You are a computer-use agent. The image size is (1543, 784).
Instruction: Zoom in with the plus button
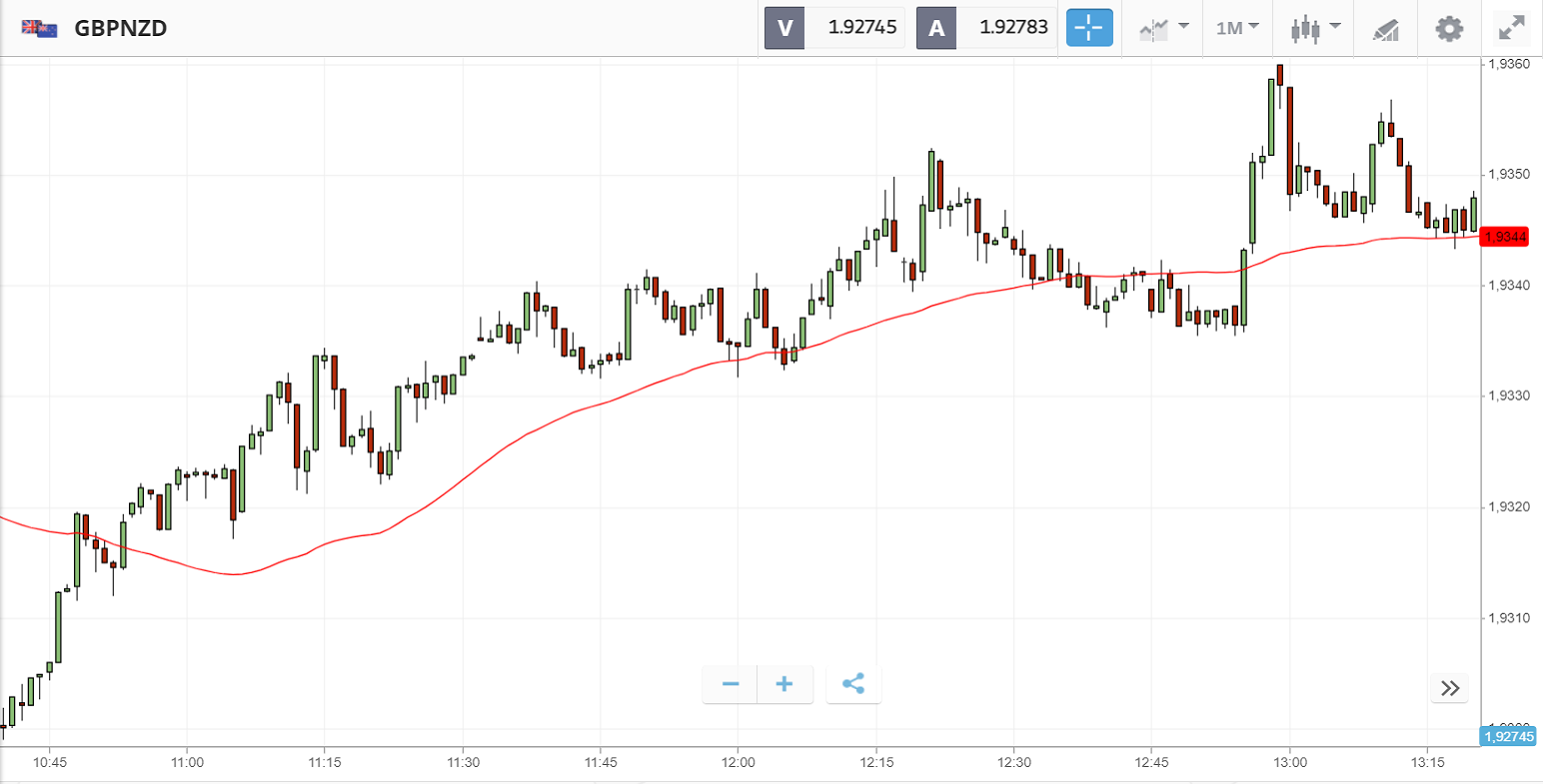784,684
